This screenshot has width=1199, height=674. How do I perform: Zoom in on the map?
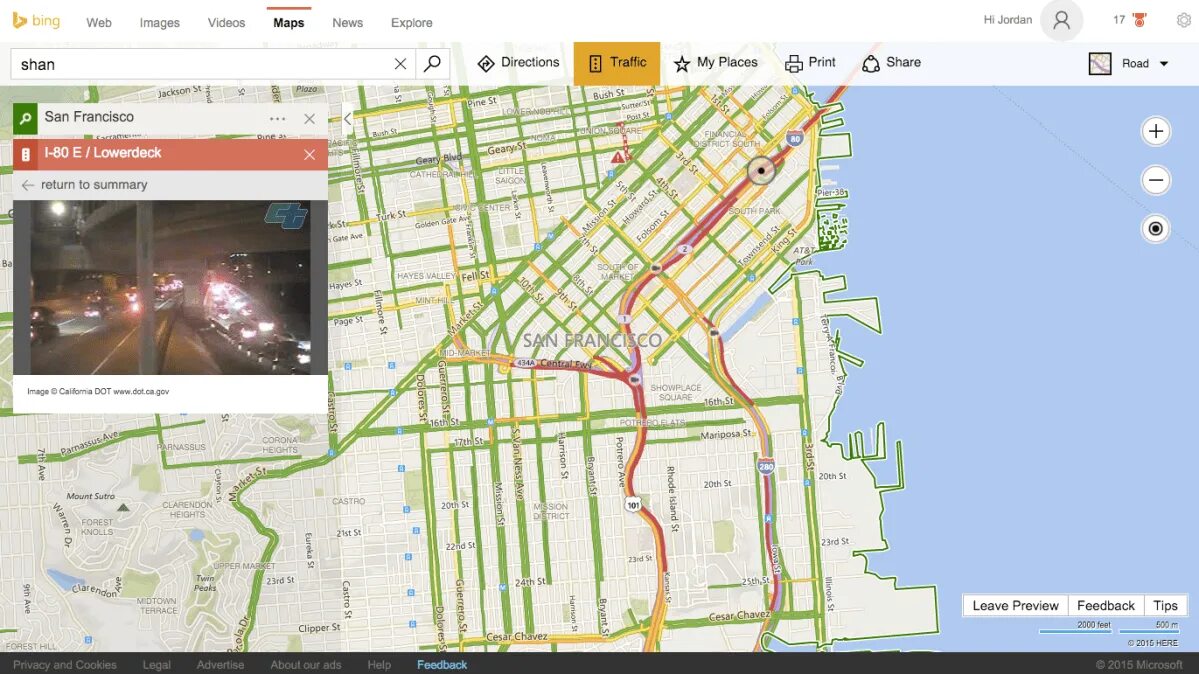(x=1155, y=132)
